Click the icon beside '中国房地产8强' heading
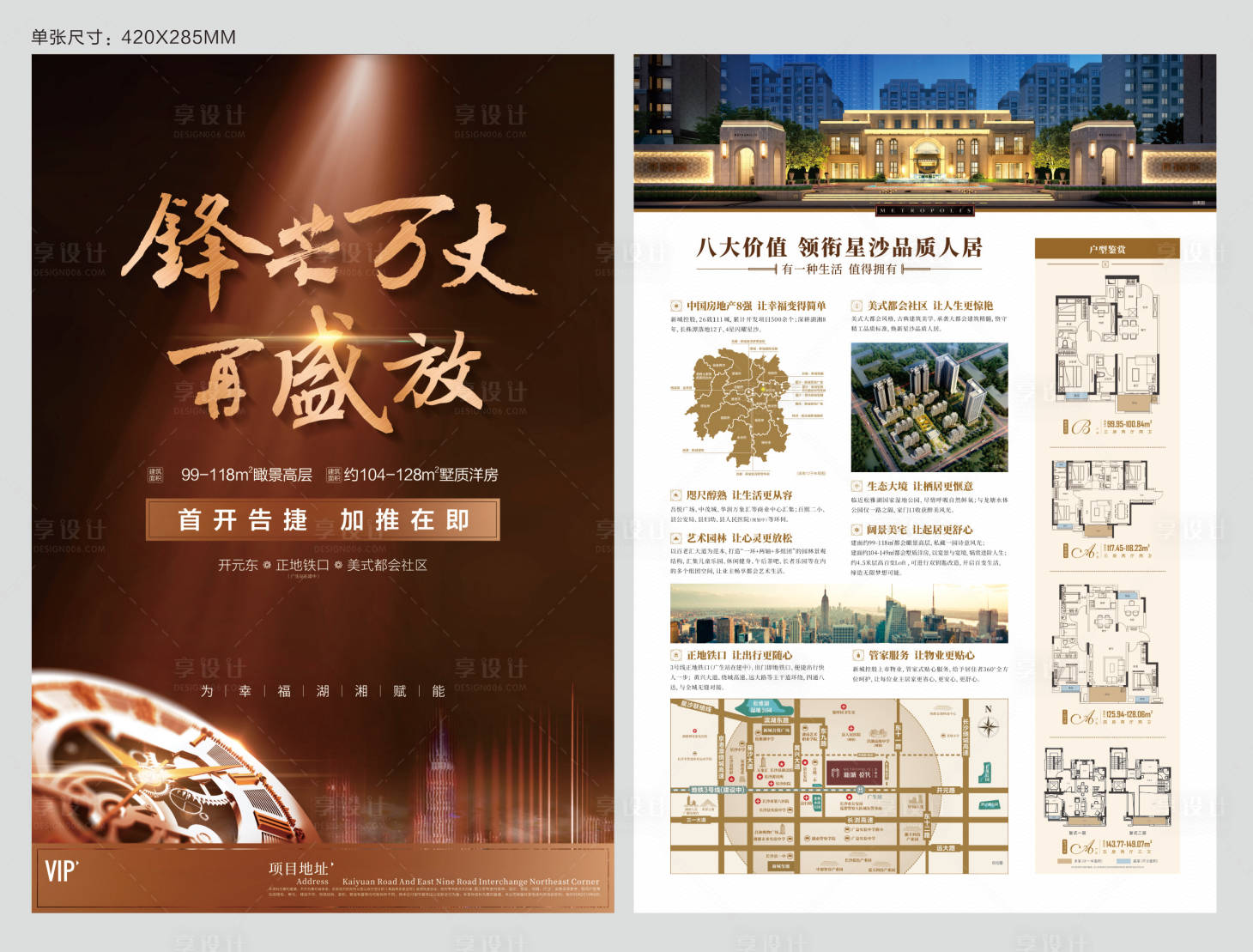Image resolution: width=1253 pixels, height=952 pixels. [676, 306]
